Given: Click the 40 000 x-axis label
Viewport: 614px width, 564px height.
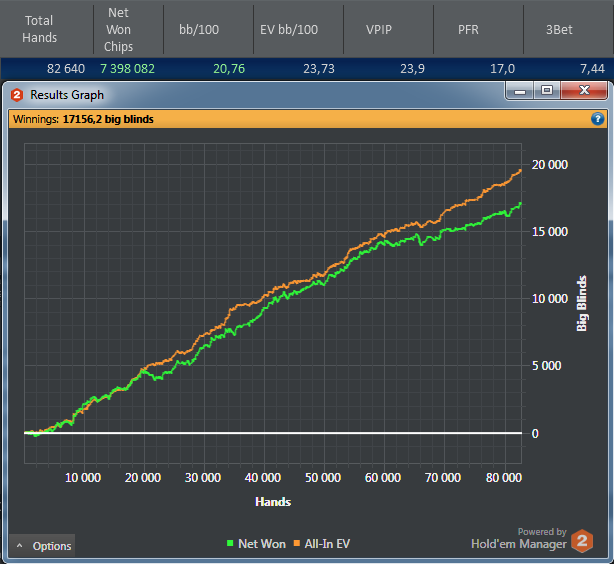Looking at the screenshot, I should [x=263, y=478].
